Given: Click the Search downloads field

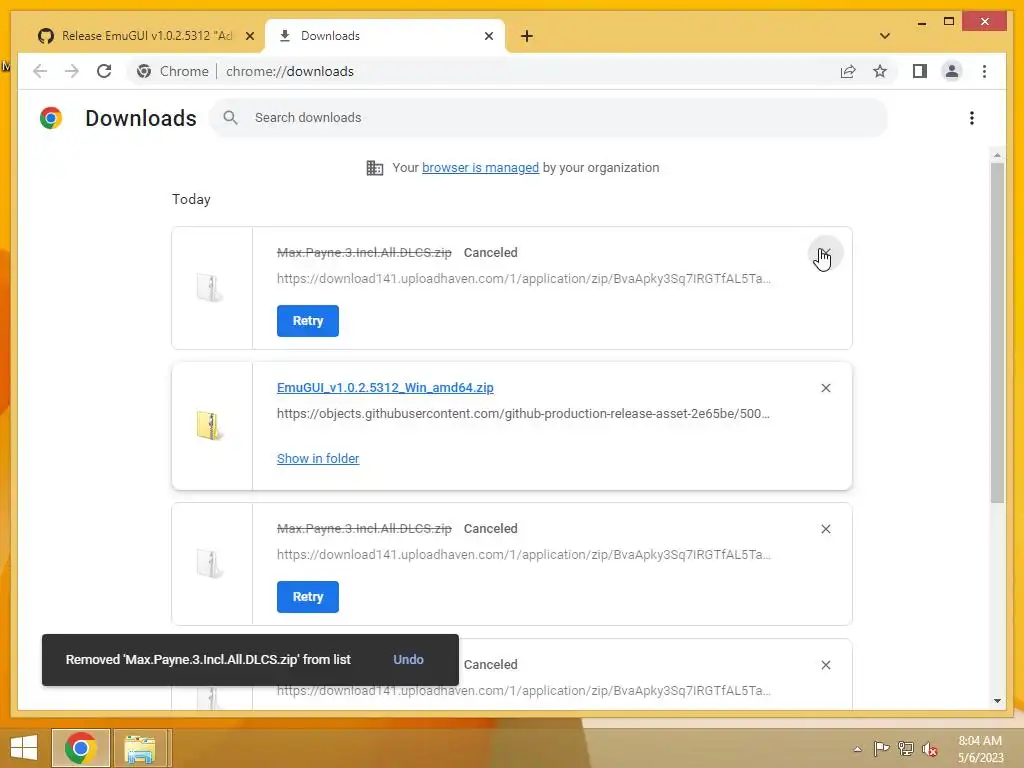Looking at the screenshot, I should (549, 118).
